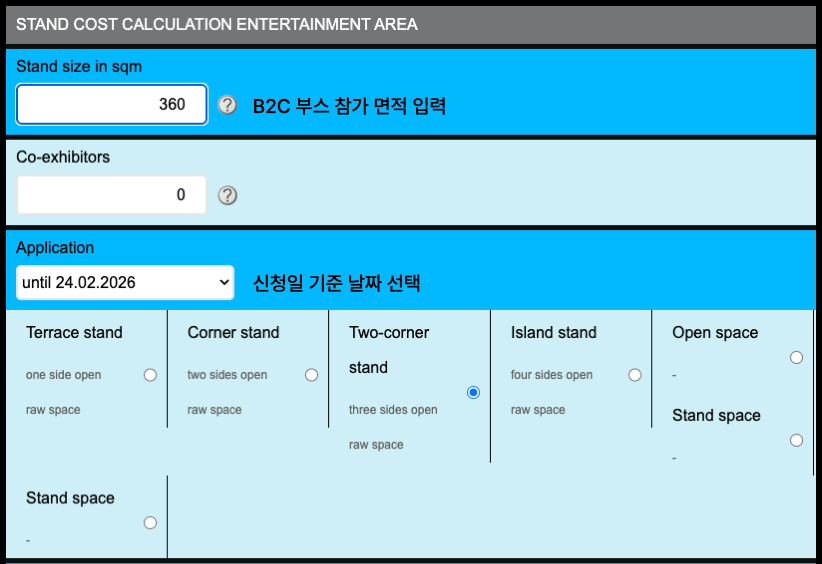Select the Open space radio button

[796, 357]
